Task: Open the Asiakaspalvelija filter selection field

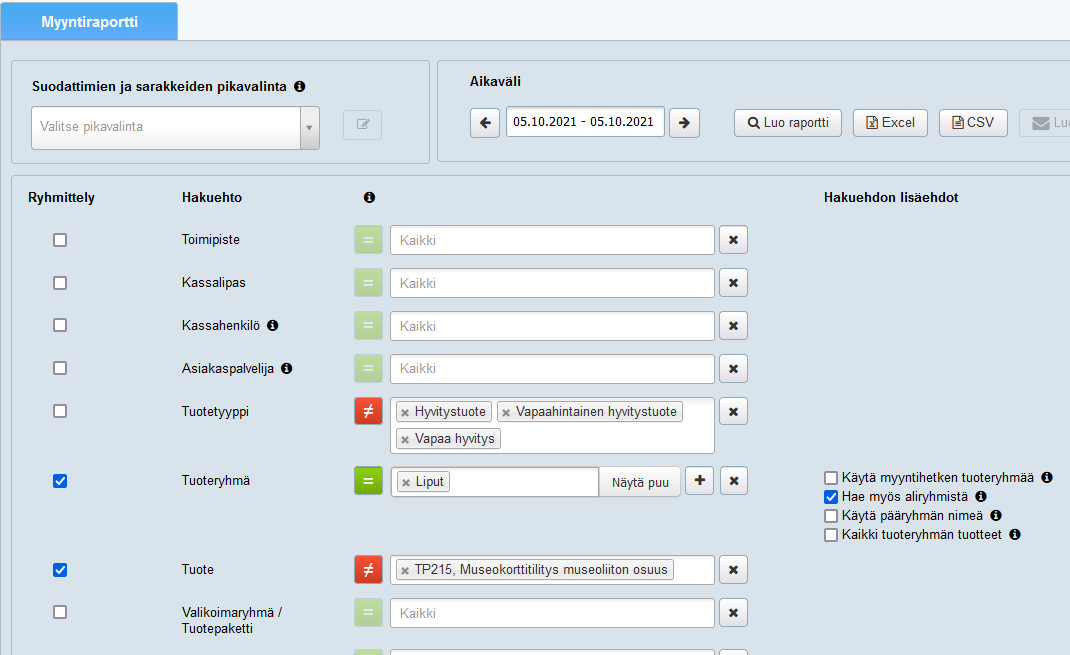Action: coord(552,369)
